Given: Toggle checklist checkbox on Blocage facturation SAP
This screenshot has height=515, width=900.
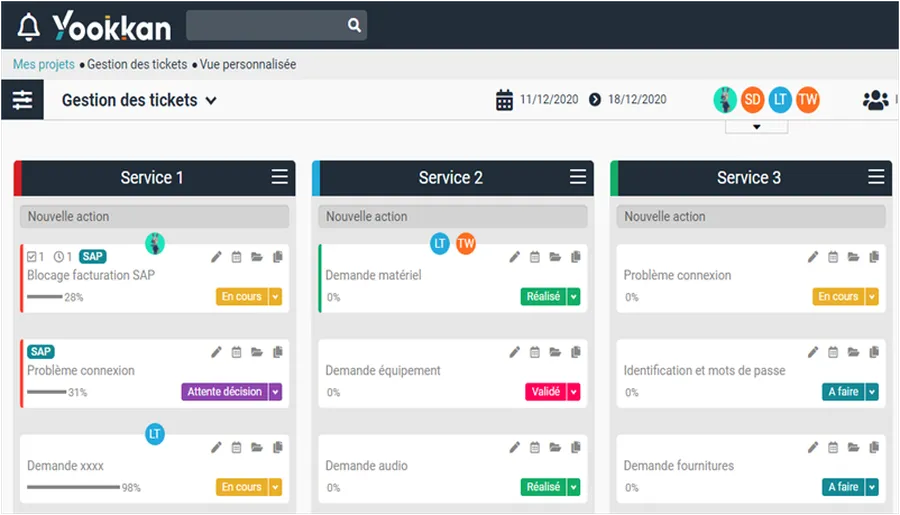Looking at the screenshot, I should click(32, 257).
